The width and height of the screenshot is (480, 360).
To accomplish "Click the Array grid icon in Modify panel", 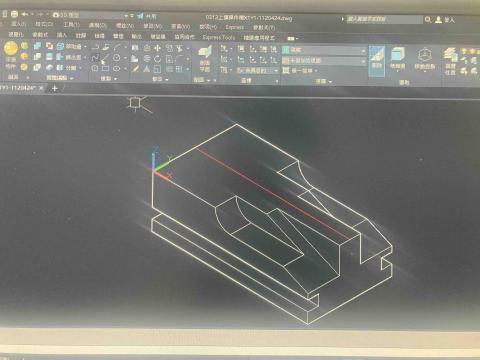I will click(179, 69).
